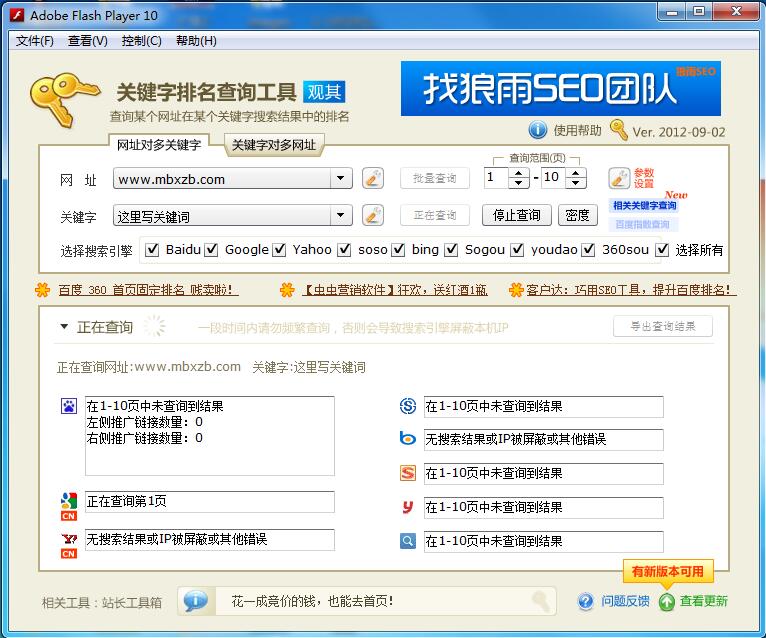Toggle the Yahoo search engine checkbox
This screenshot has width=766, height=638.
280,250
